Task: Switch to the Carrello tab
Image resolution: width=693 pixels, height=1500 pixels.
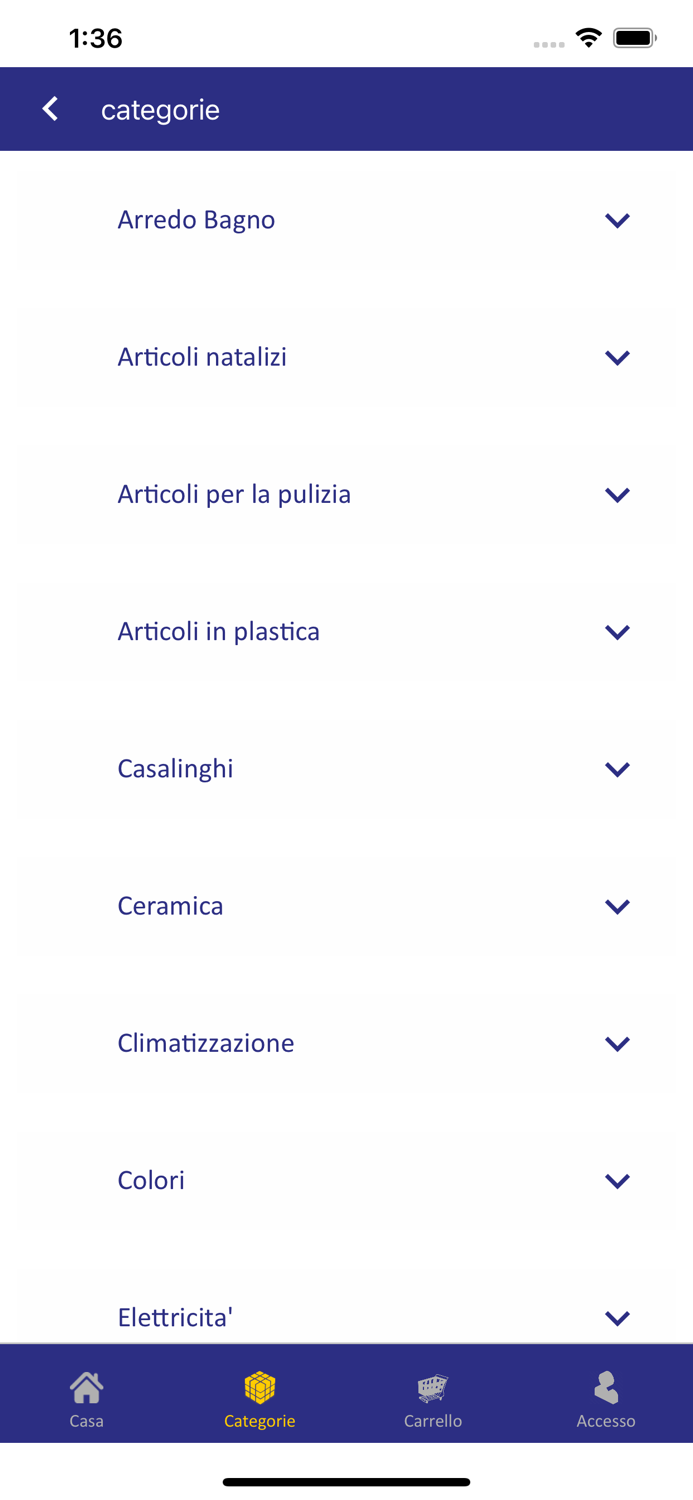Action: (432, 1394)
